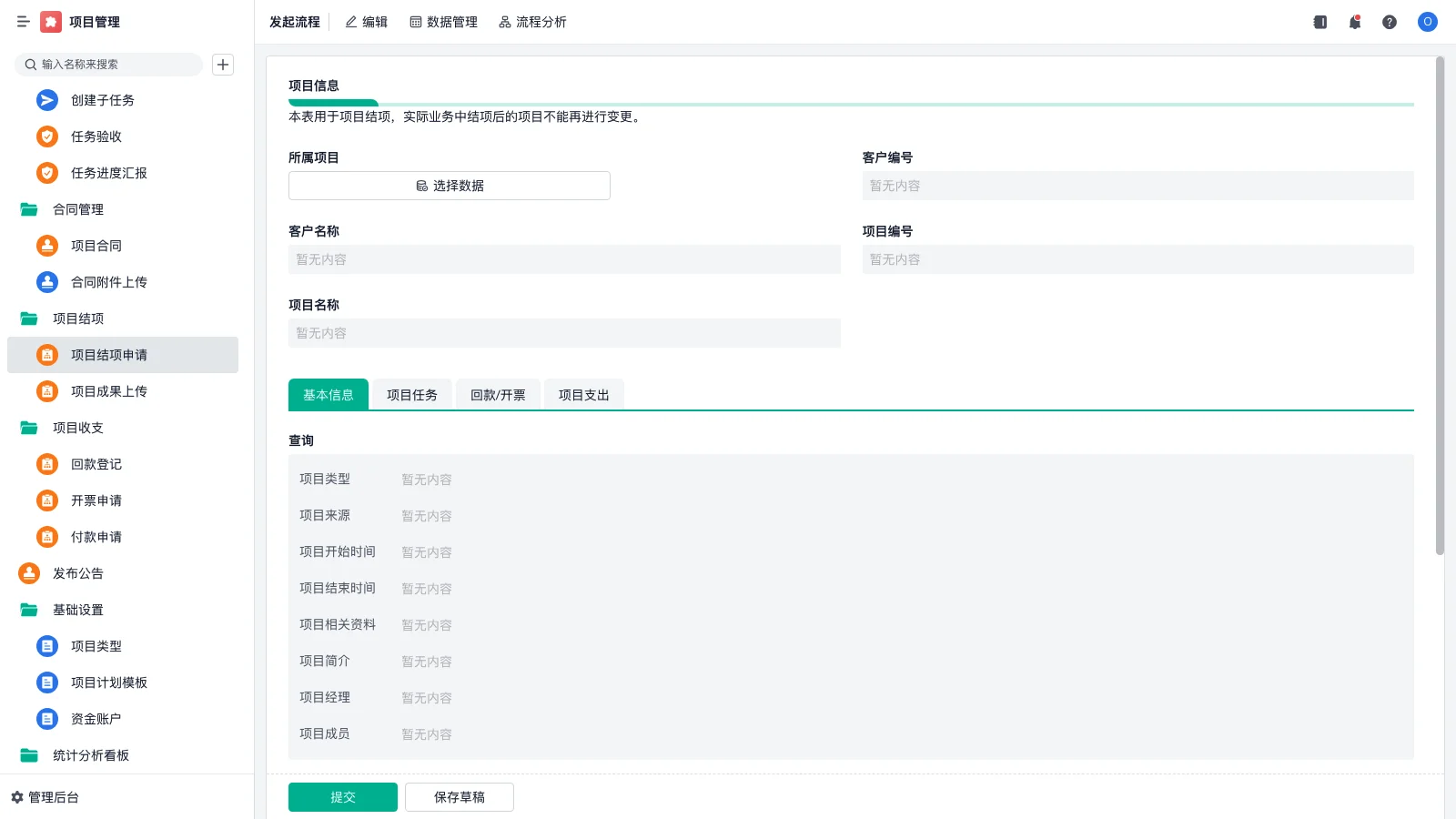Viewport: 1456px width, 819px height.
Task: Switch to the 项目任务 tab
Action: pos(411,394)
